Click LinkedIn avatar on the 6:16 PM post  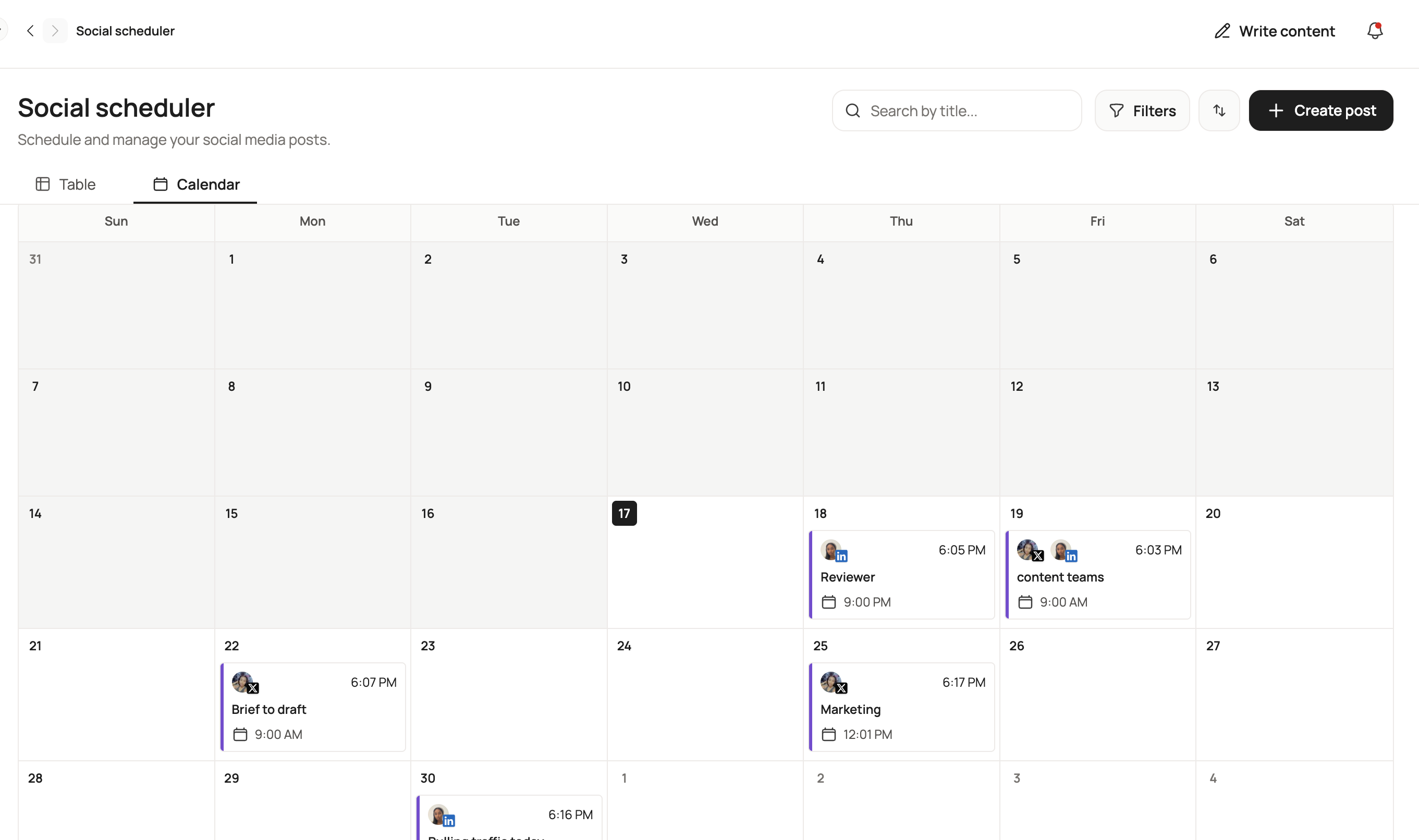(441, 815)
